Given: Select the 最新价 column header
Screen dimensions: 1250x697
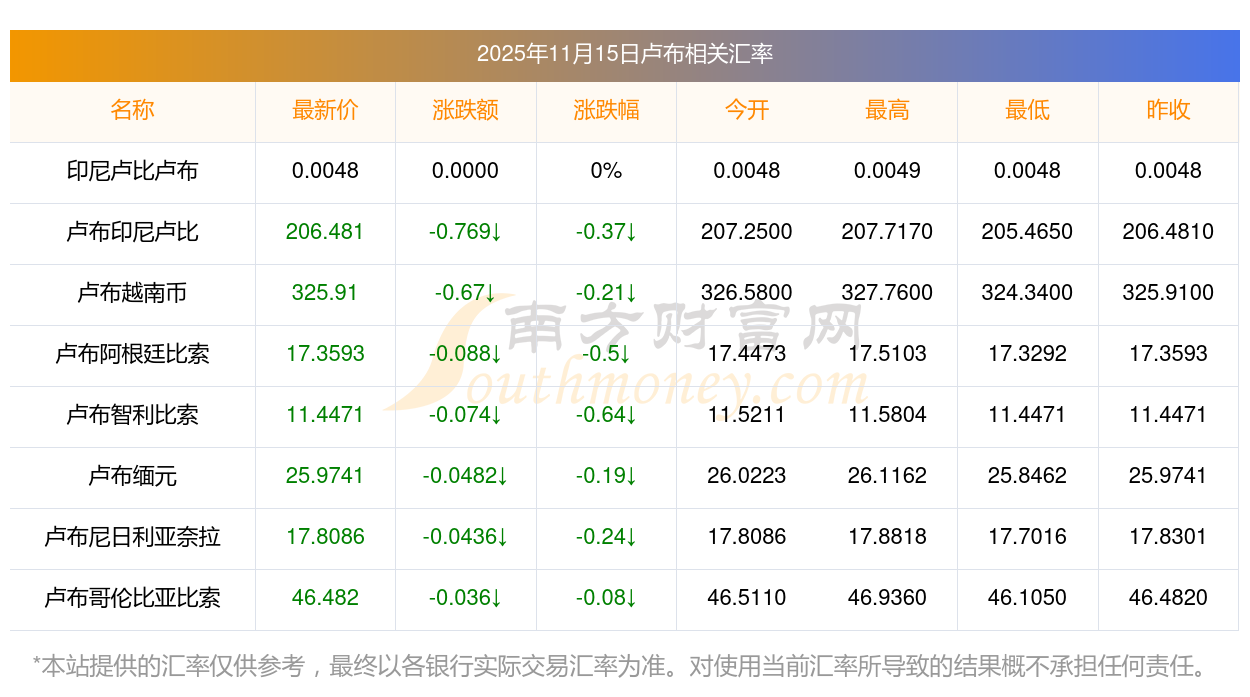Looking at the screenshot, I should click(x=325, y=110).
